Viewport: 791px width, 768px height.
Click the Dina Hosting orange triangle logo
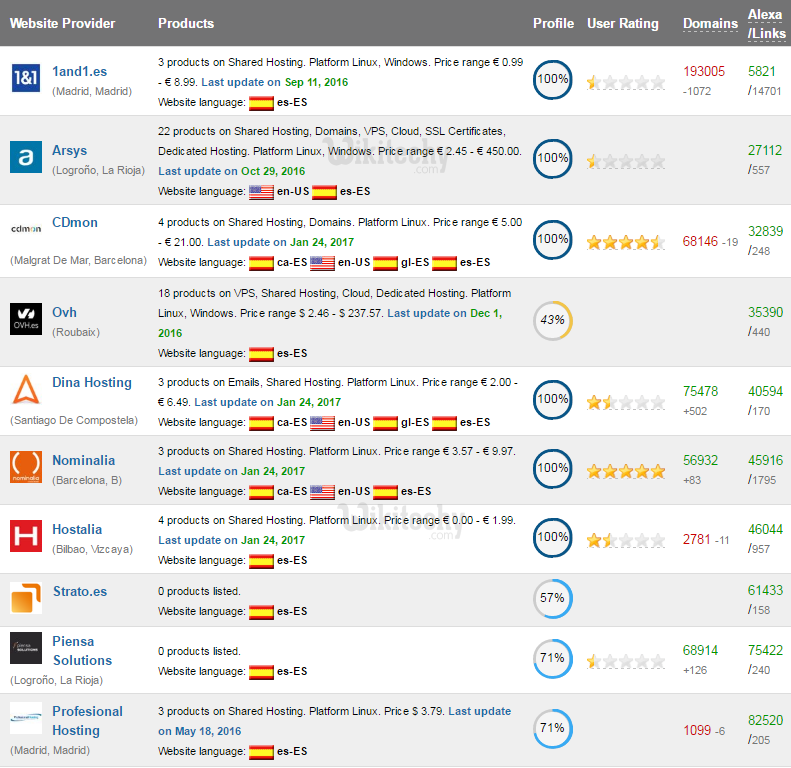click(26, 389)
